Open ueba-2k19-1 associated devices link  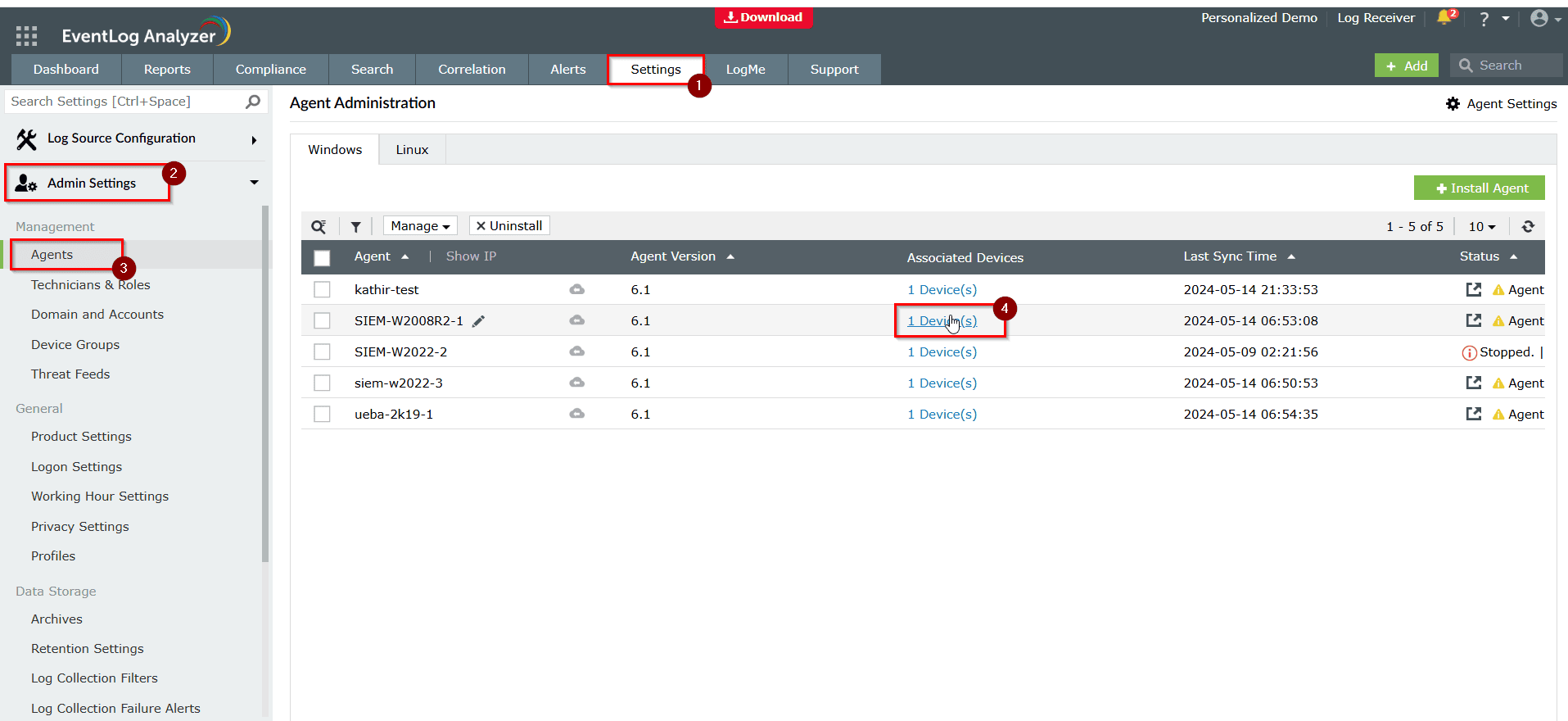click(942, 415)
